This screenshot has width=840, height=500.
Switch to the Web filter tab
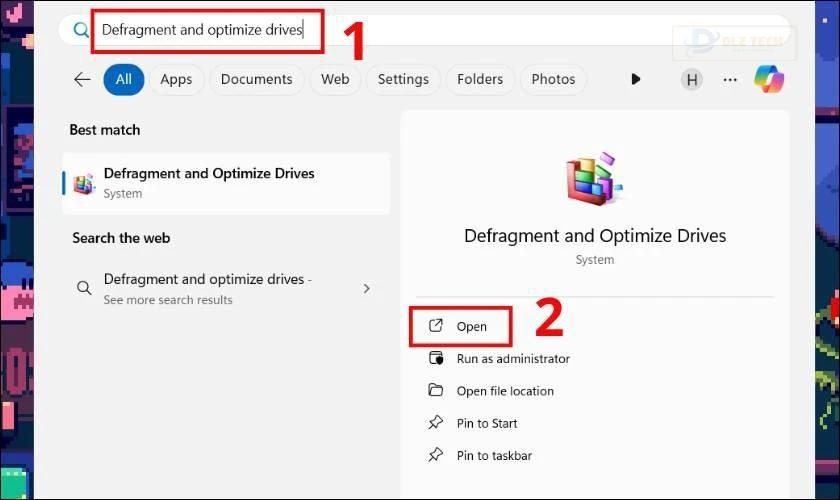(x=335, y=79)
